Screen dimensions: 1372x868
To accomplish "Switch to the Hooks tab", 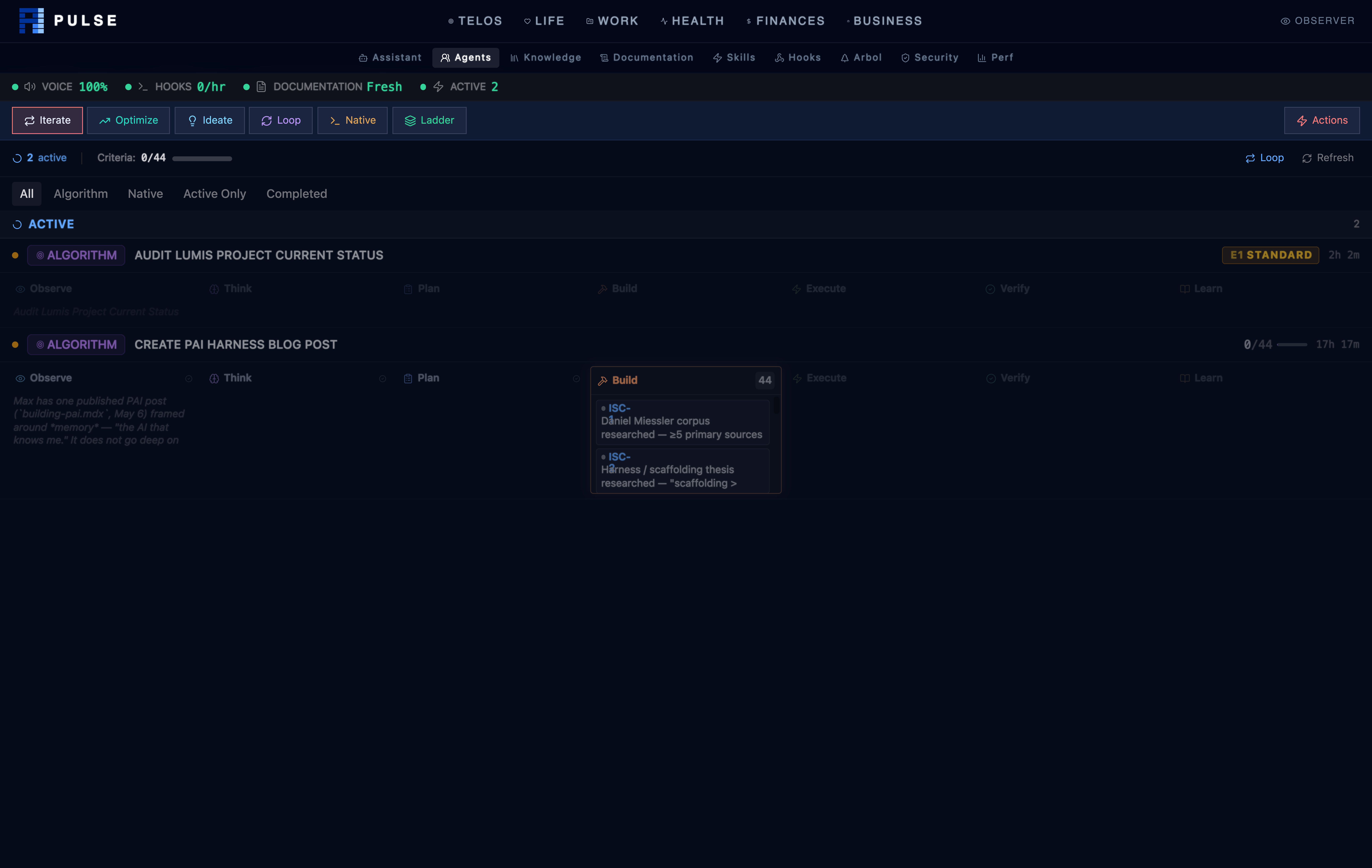I will (798, 58).
